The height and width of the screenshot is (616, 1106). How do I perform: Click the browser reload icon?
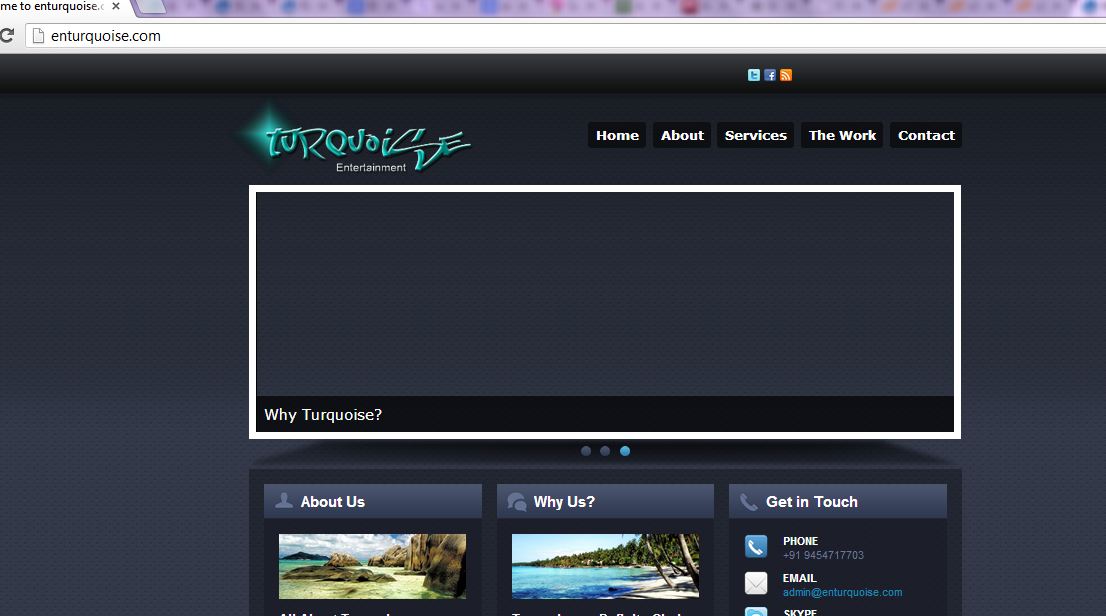9,35
